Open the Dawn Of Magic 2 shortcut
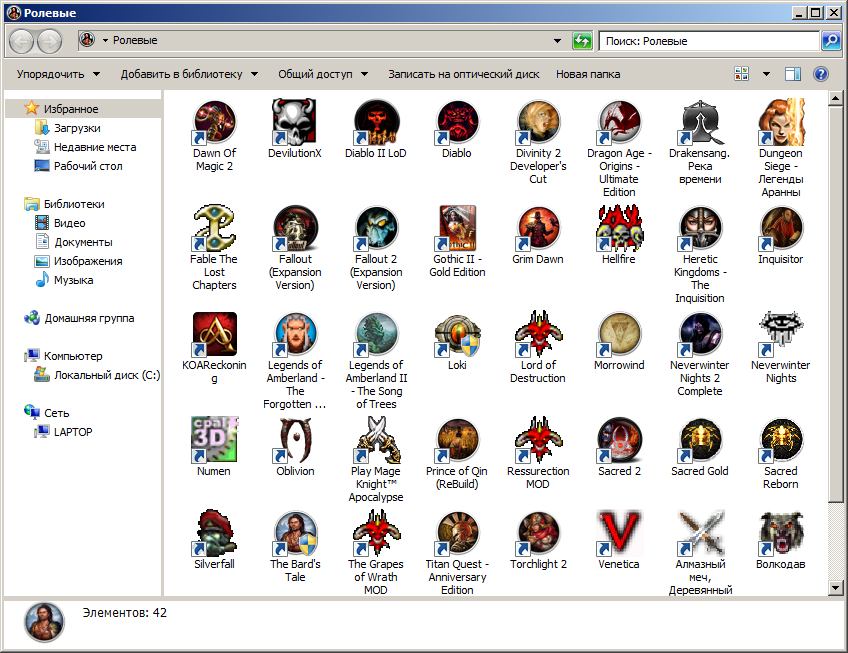The width and height of the screenshot is (848, 653). tap(214, 122)
